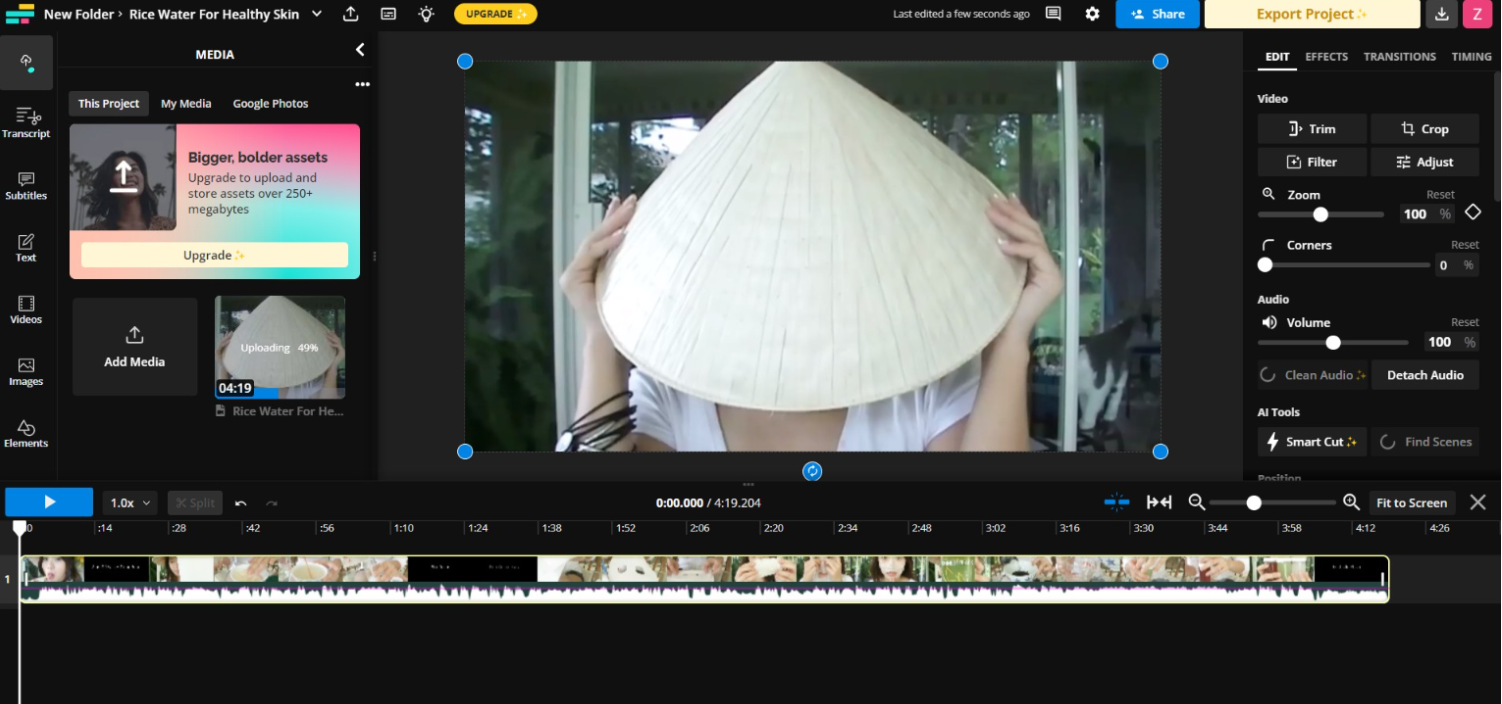Click the fit-width arrows timeline icon
This screenshot has width=1502, height=704.
tap(1159, 502)
